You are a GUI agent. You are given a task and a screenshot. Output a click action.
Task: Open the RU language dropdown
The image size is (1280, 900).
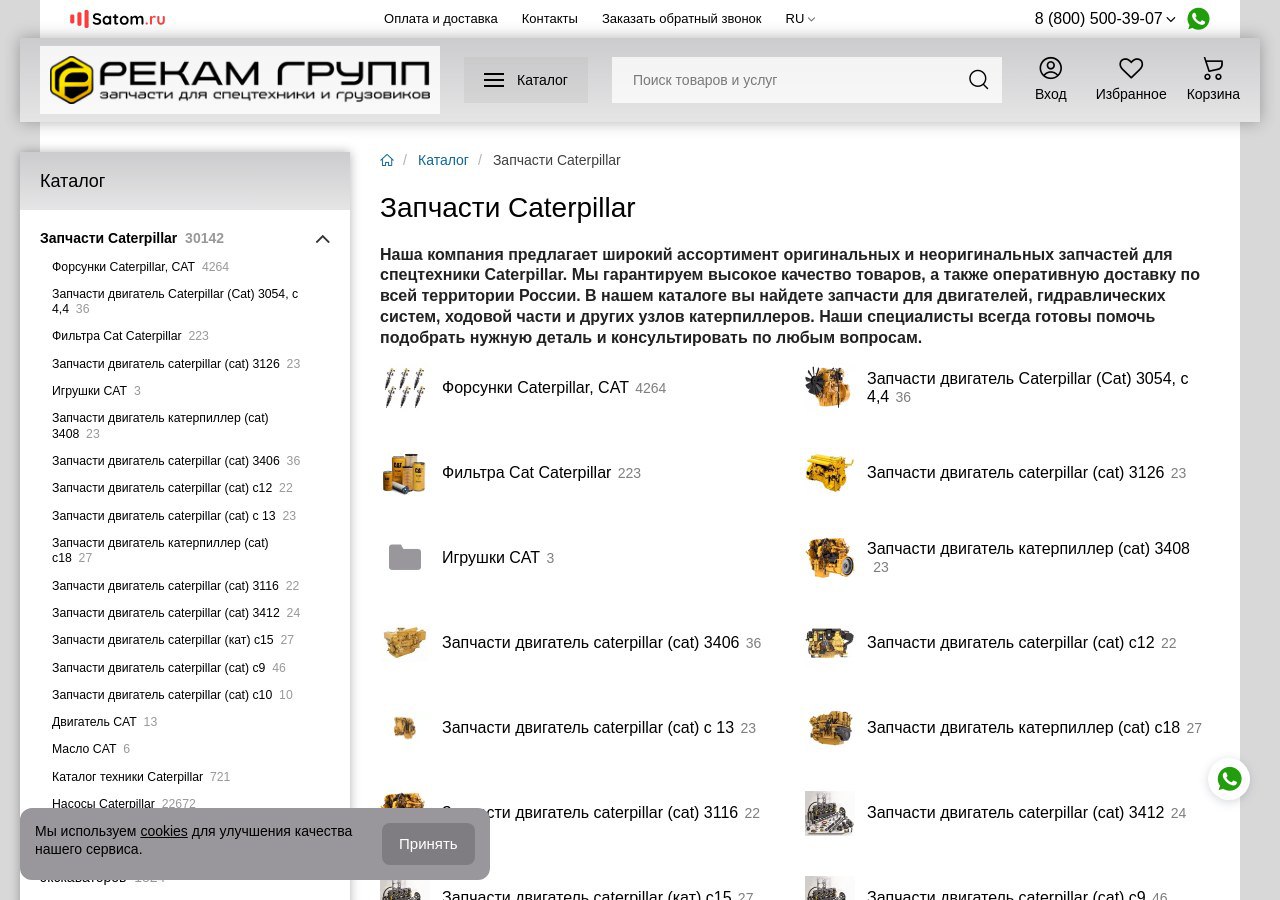[800, 19]
